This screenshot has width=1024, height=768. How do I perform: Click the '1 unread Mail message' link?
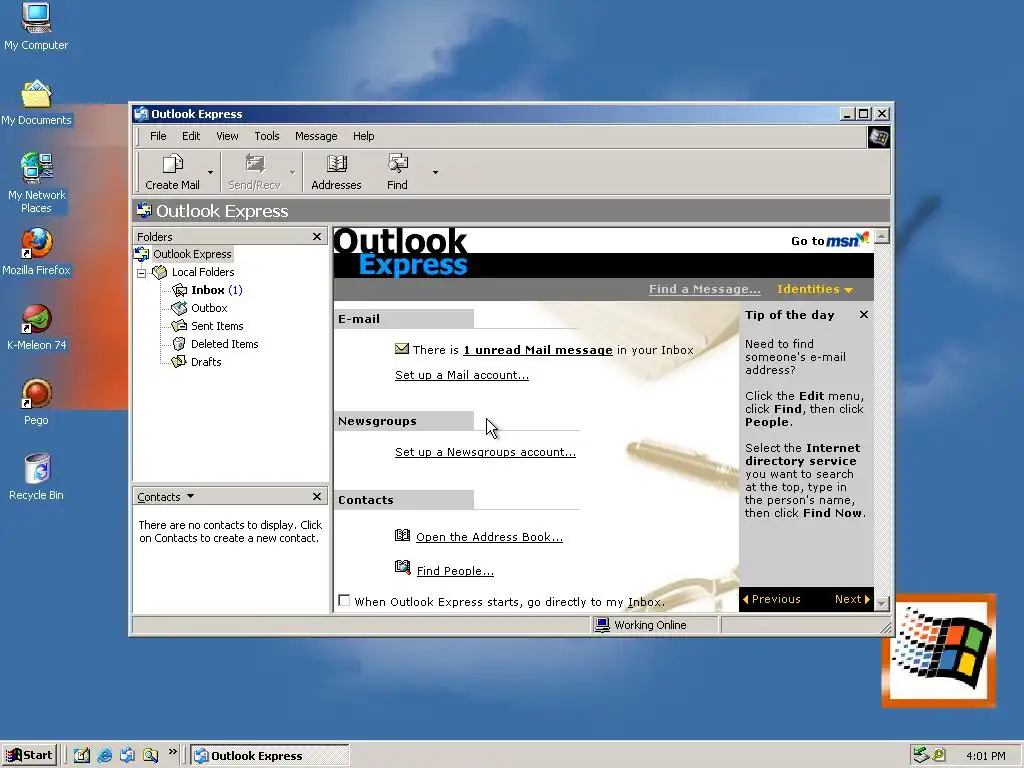pyautogui.click(x=537, y=350)
